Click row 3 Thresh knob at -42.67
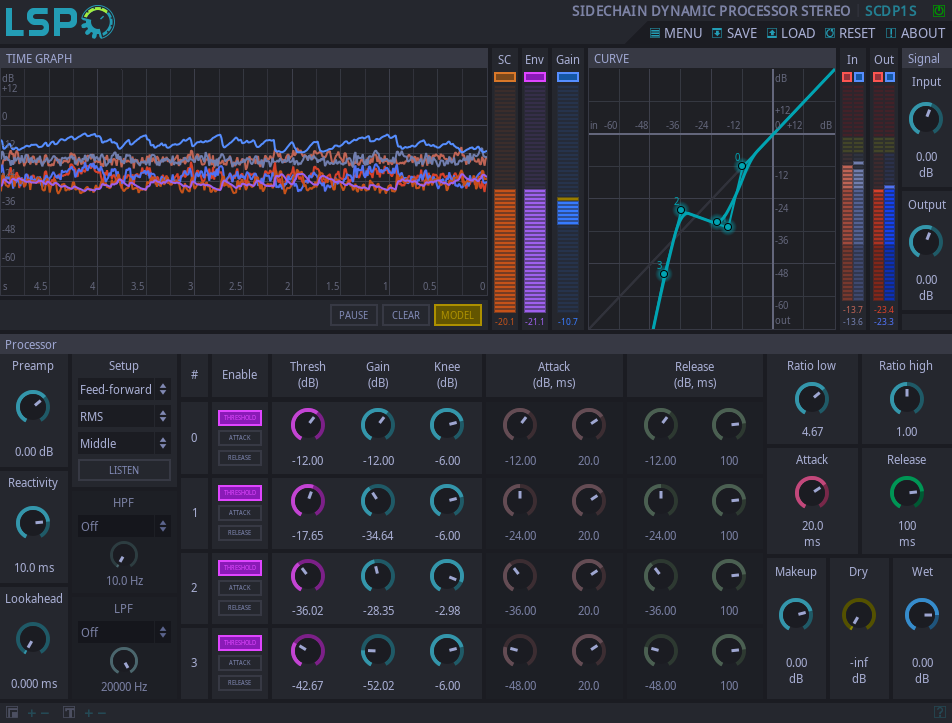Viewport: 952px width, 723px height. click(308, 651)
